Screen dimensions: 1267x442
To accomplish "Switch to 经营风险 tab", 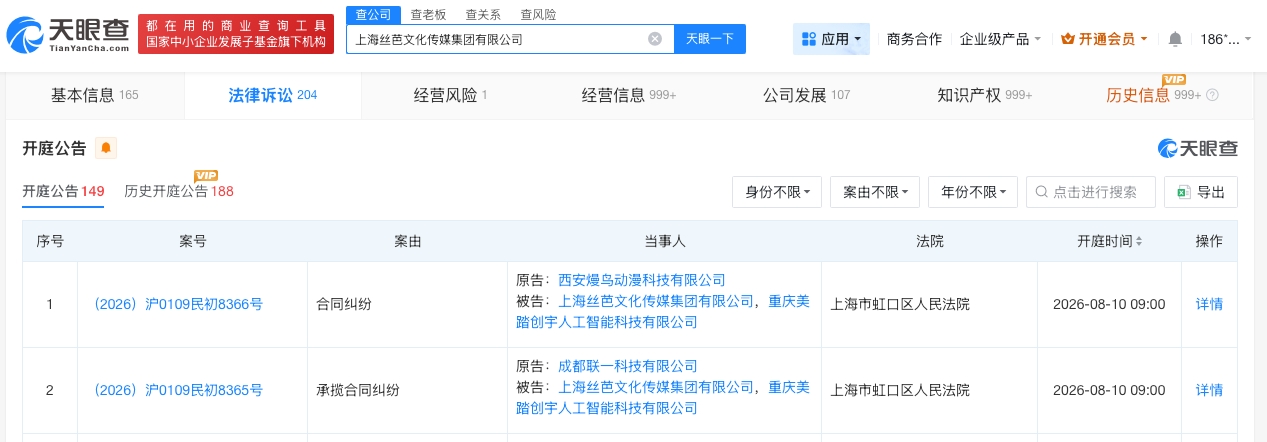I will coord(450,96).
